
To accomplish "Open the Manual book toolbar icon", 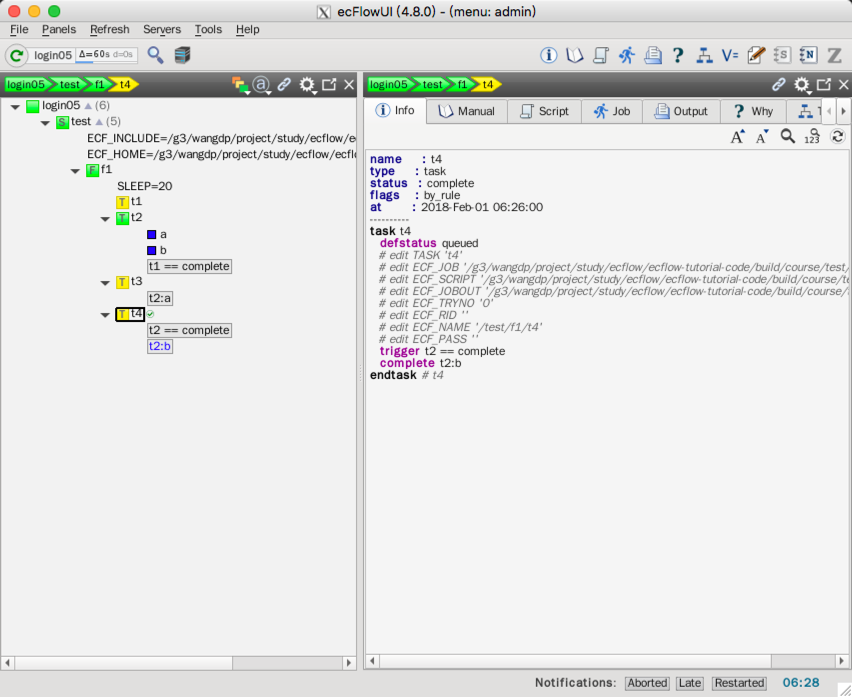I will (x=574, y=55).
